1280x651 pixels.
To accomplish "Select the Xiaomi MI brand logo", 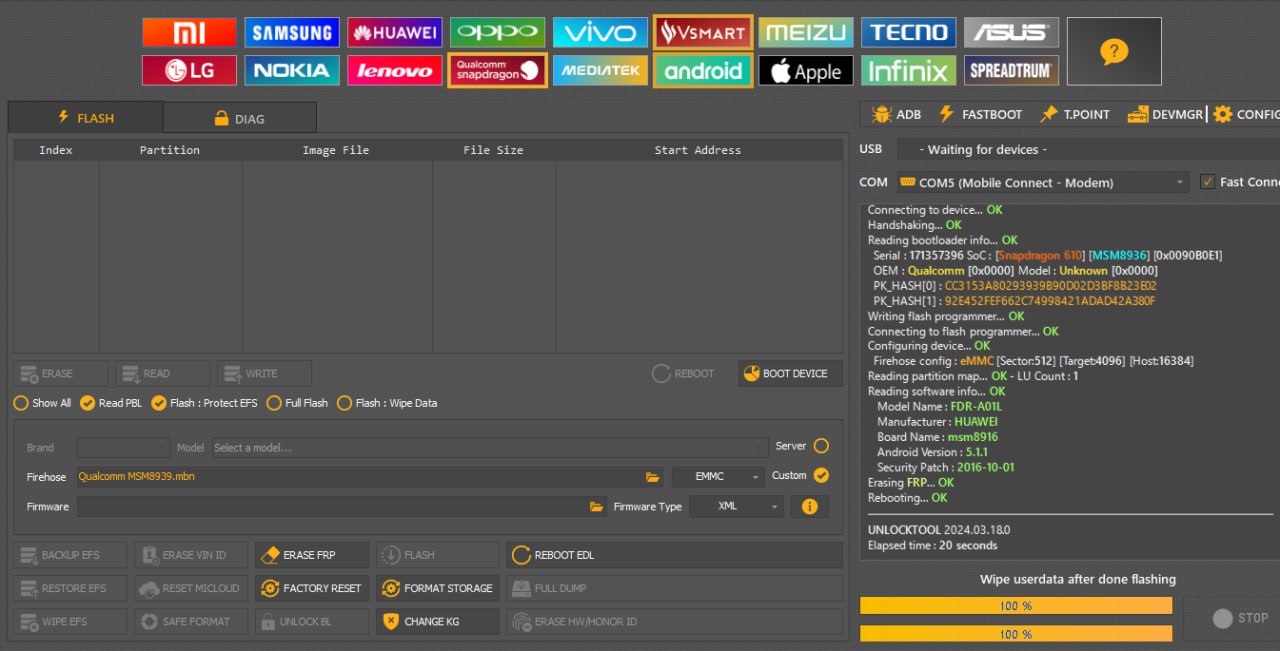I will pyautogui.click(x=189, y=32).
